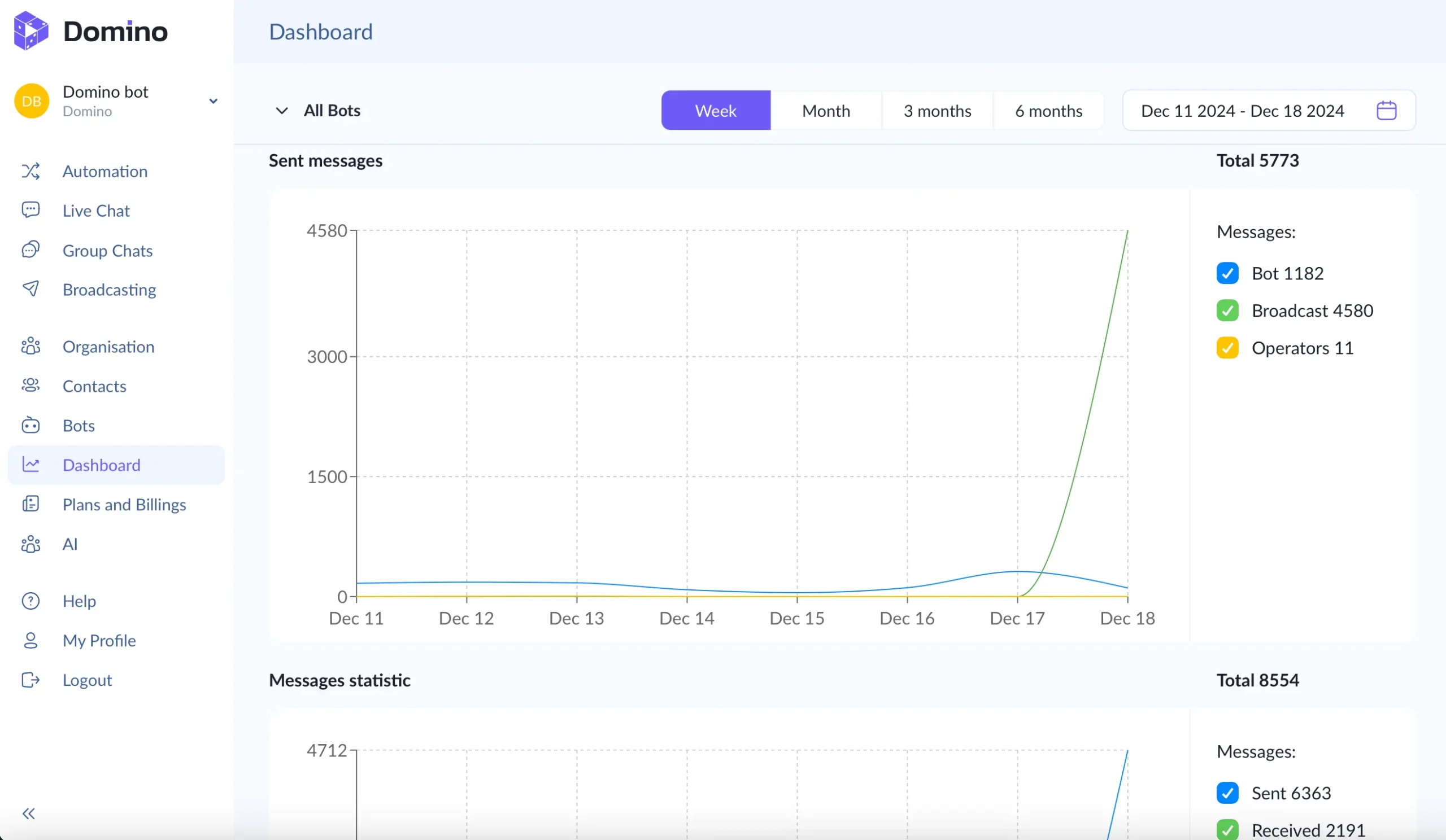Toggle Operators 11 off

(x=1227, y=348)
